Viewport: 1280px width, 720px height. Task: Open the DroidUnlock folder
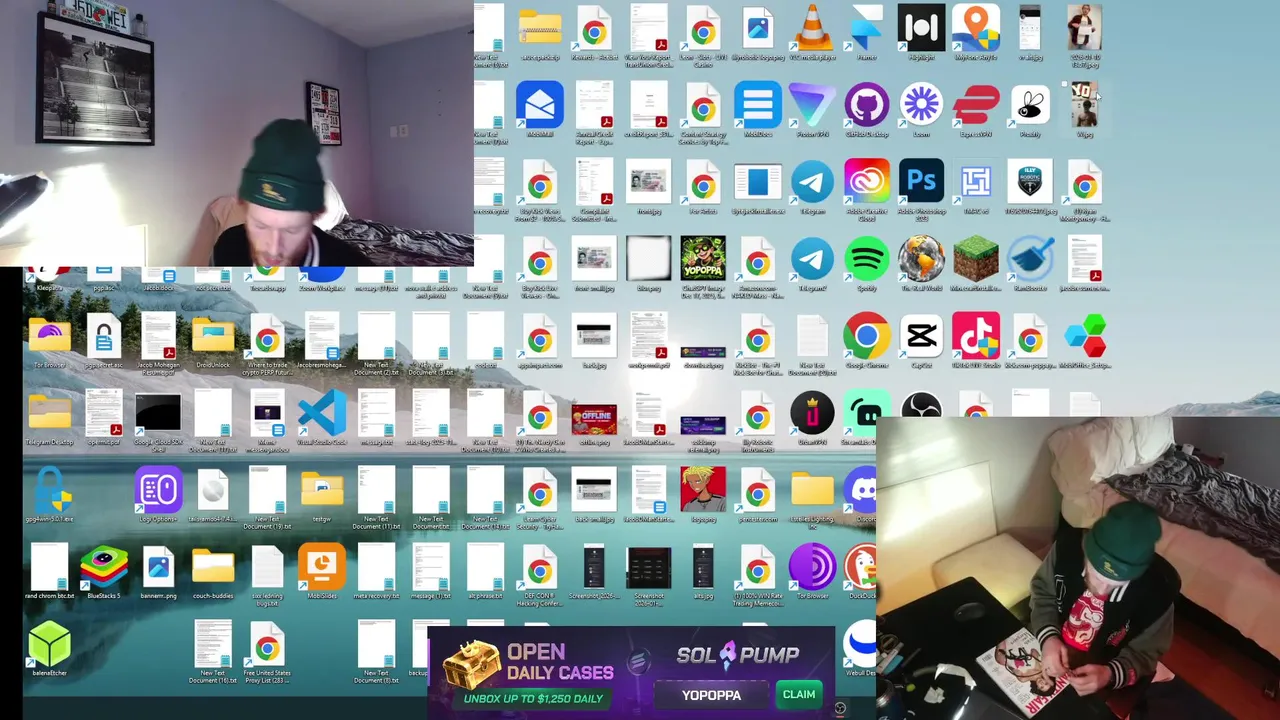(213, 337)
